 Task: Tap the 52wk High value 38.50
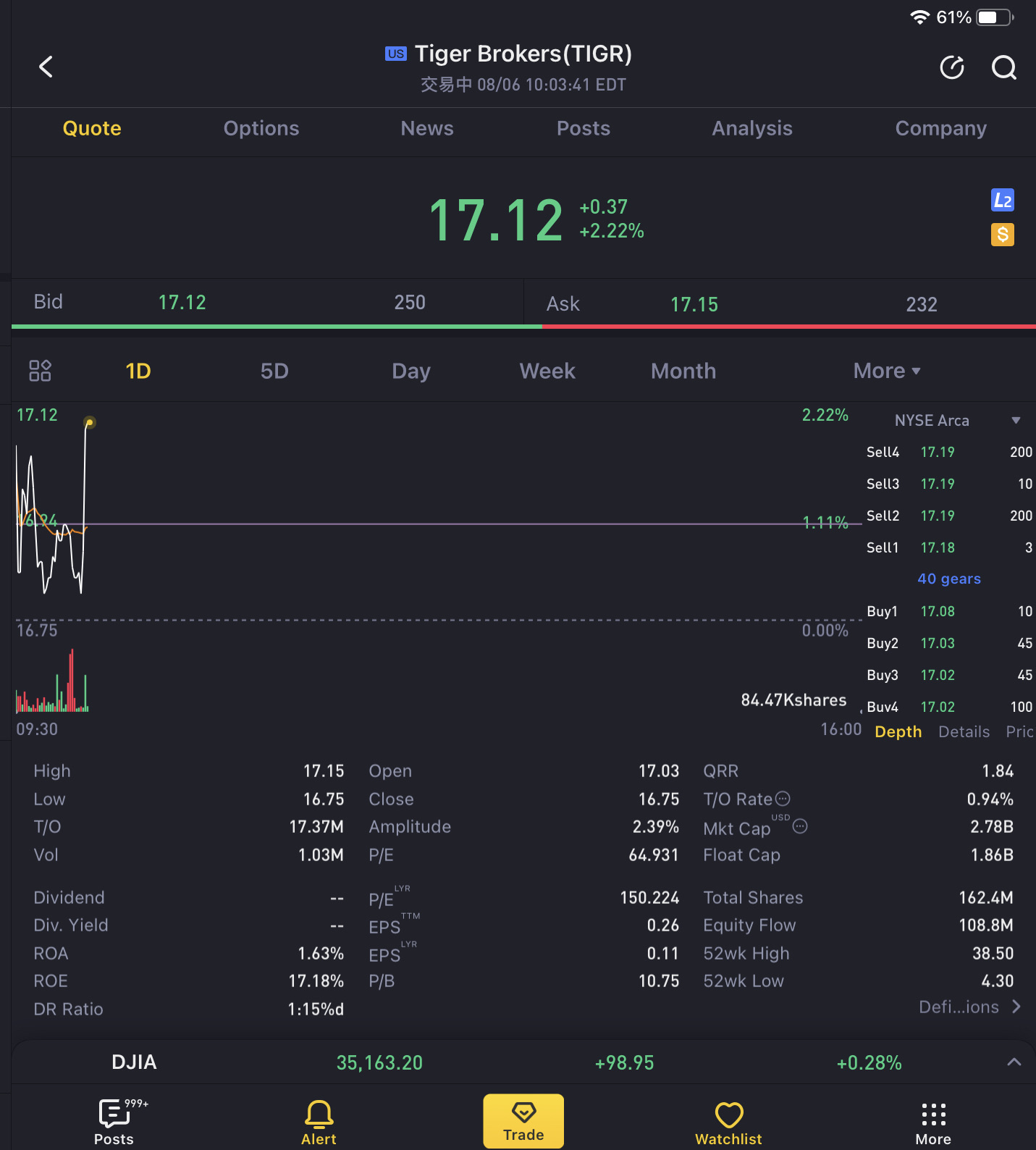pos(993,953)
